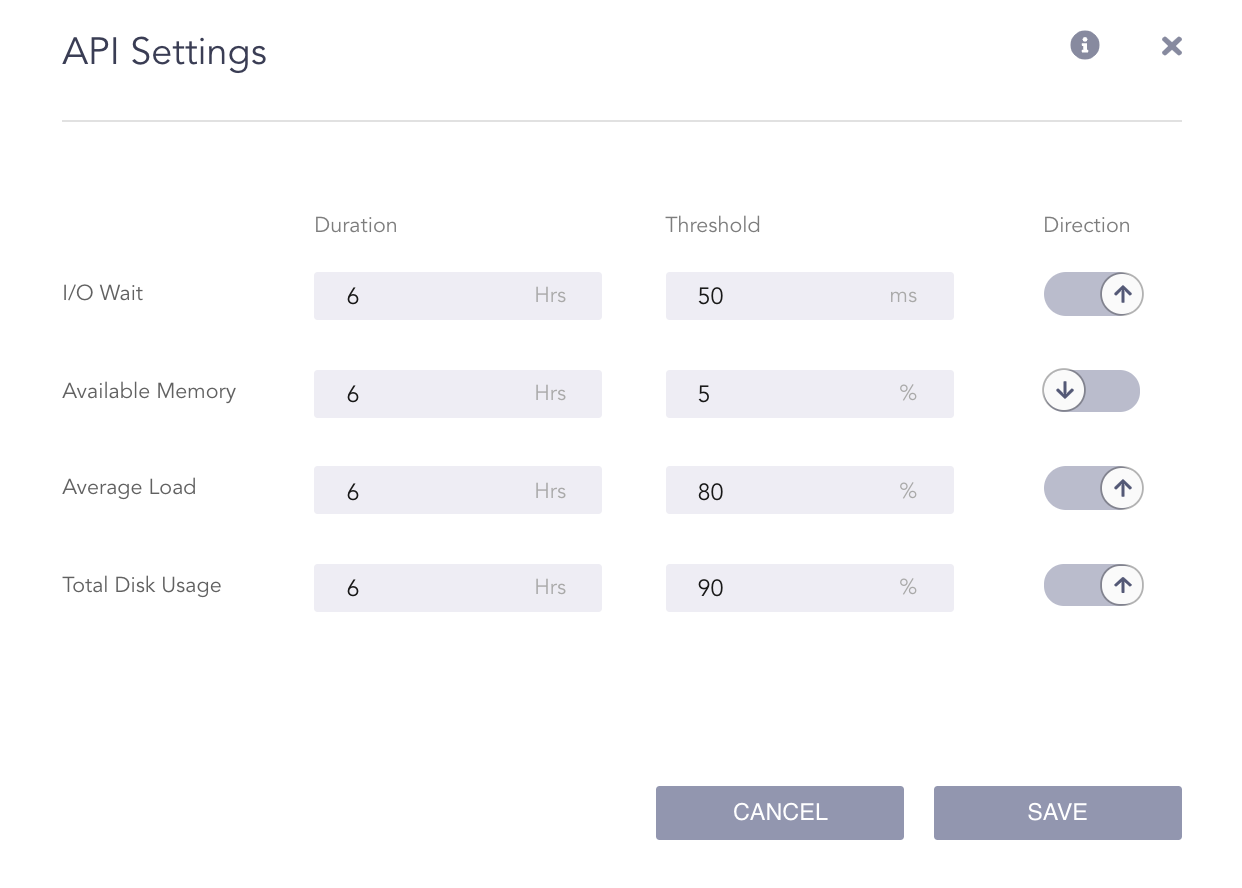
Task: Click the Total Disk Usage threshold field showing 90%
Action: [809, 588]
